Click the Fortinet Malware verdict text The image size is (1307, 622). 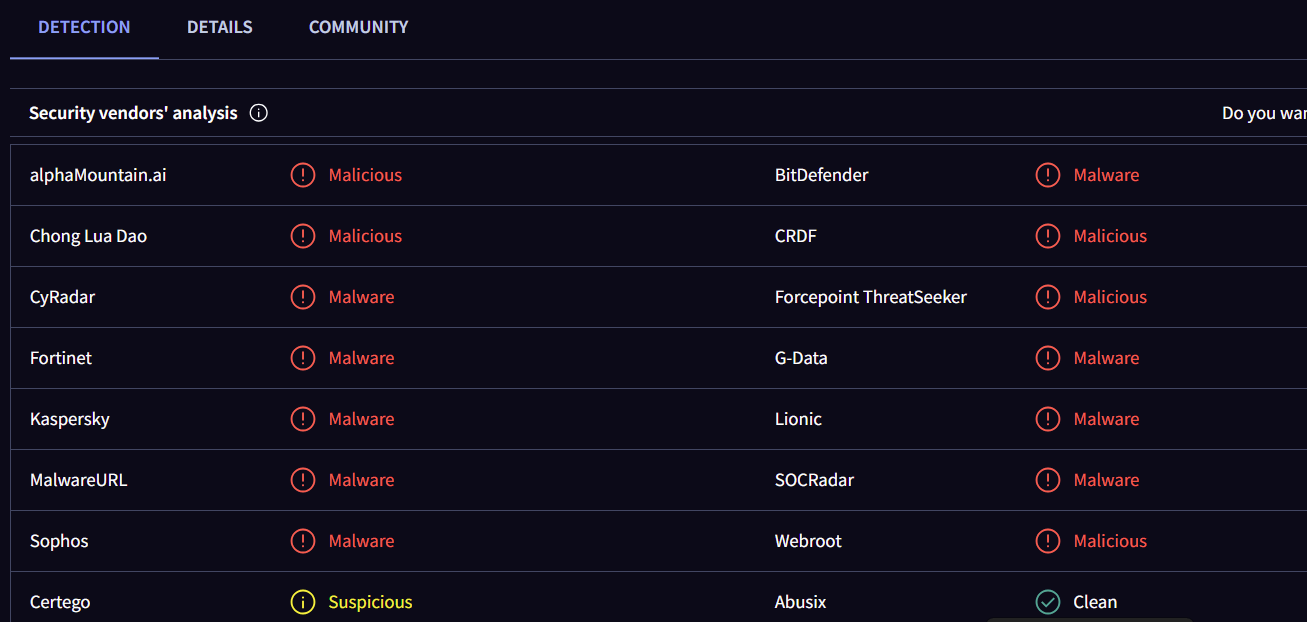[x=361, y=358]
